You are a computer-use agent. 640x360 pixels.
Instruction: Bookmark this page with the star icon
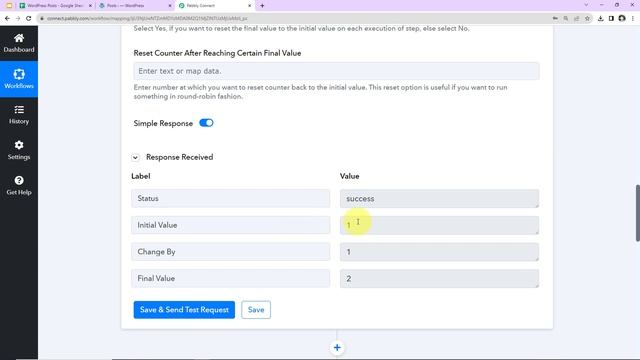point(587,18)
